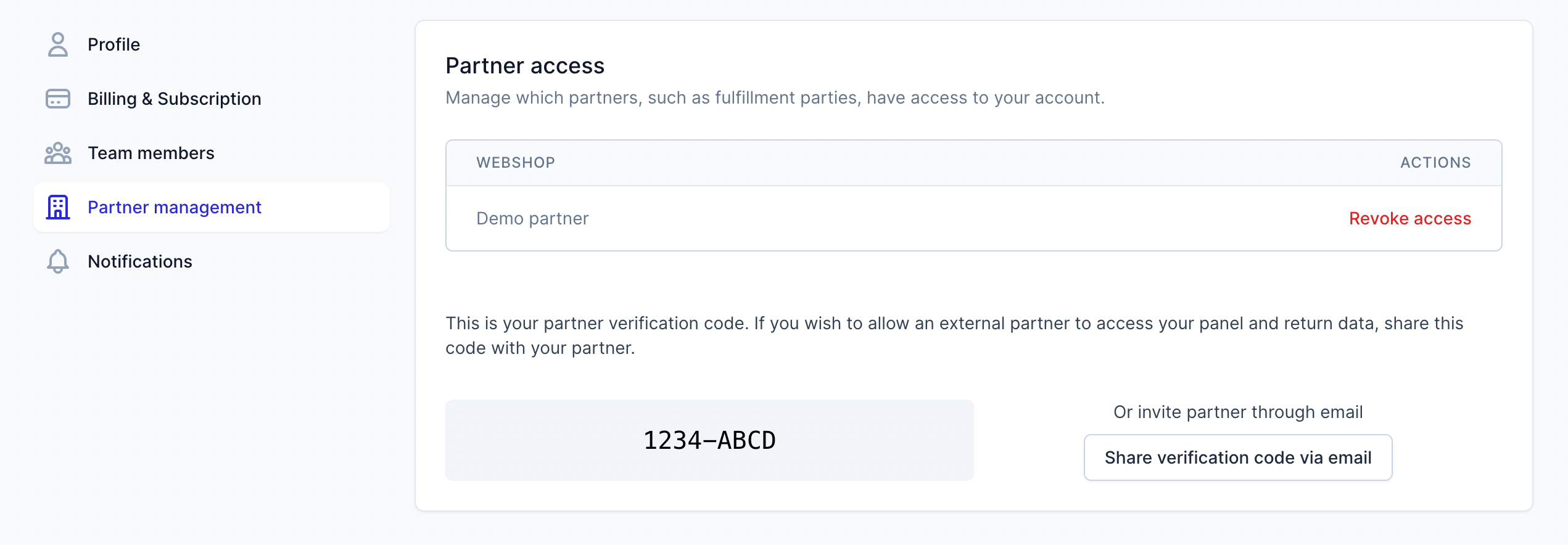The image size is (1568, 545).
Task: Click the ACTIONS column header
Action: point(1435,163)
